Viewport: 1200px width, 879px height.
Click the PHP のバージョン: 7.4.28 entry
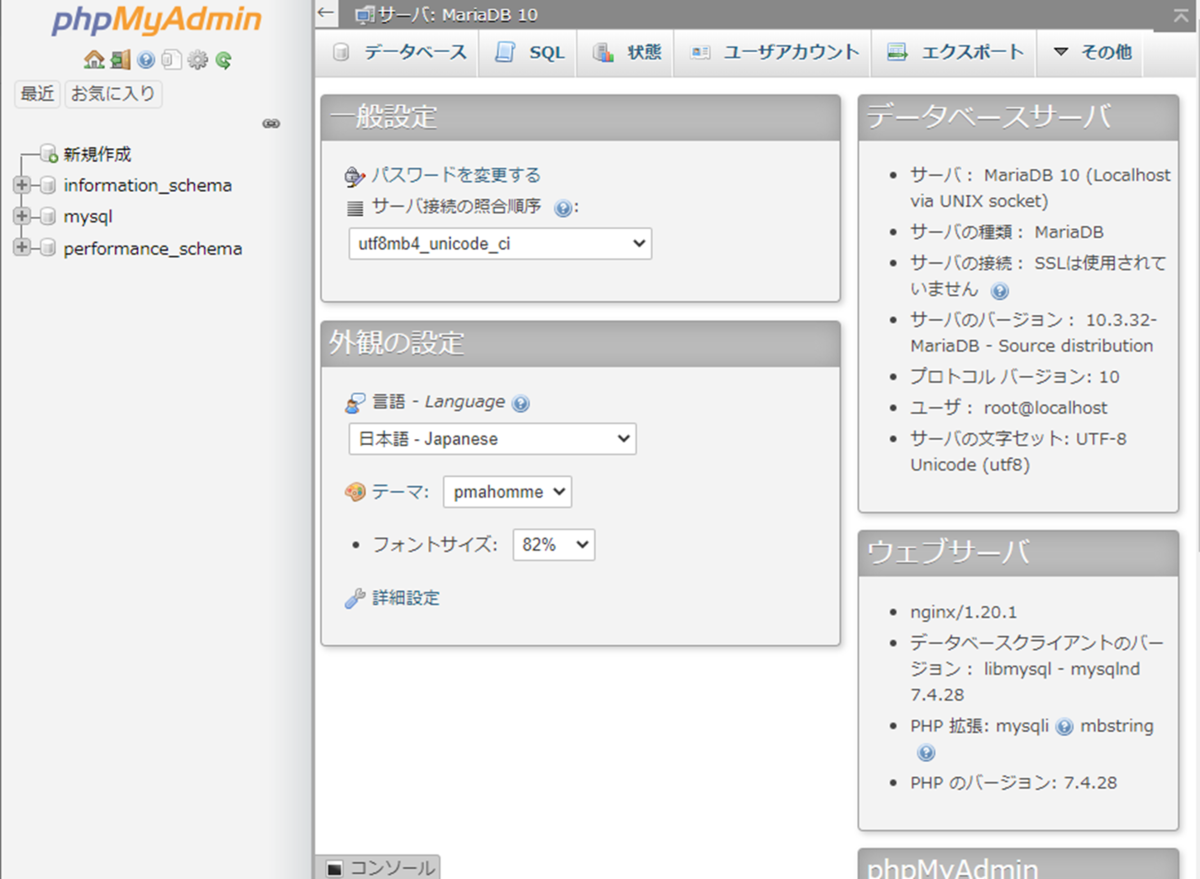tap(1013, 783)
